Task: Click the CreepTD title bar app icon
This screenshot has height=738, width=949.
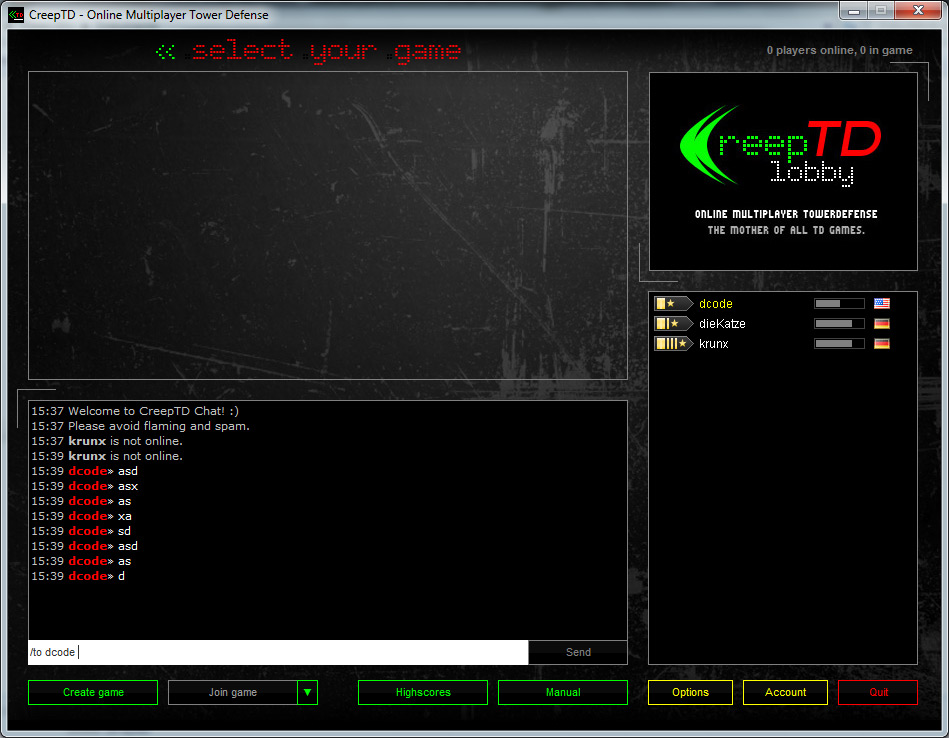Action: click(16, 15)
